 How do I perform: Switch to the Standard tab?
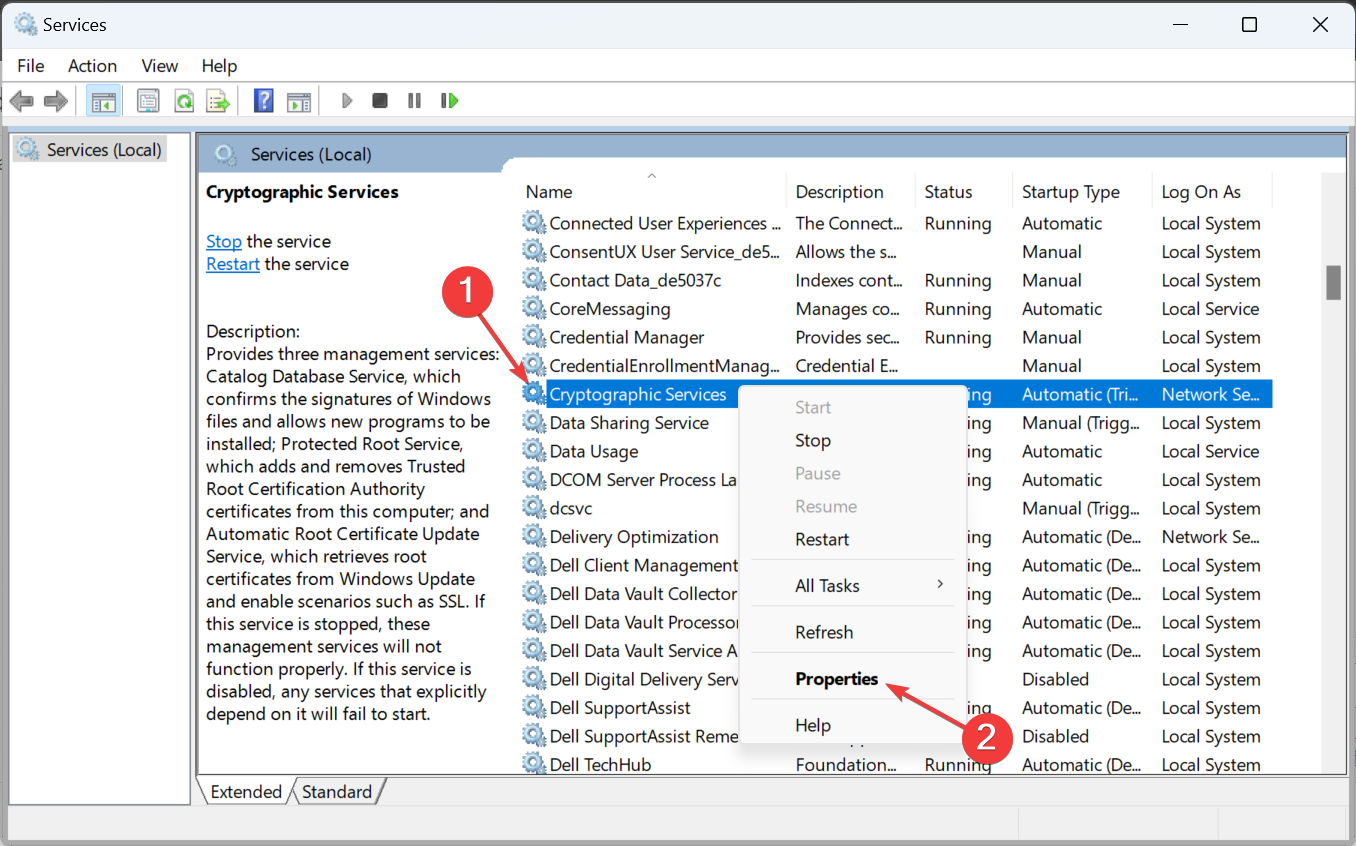click(x=337, y=792)
